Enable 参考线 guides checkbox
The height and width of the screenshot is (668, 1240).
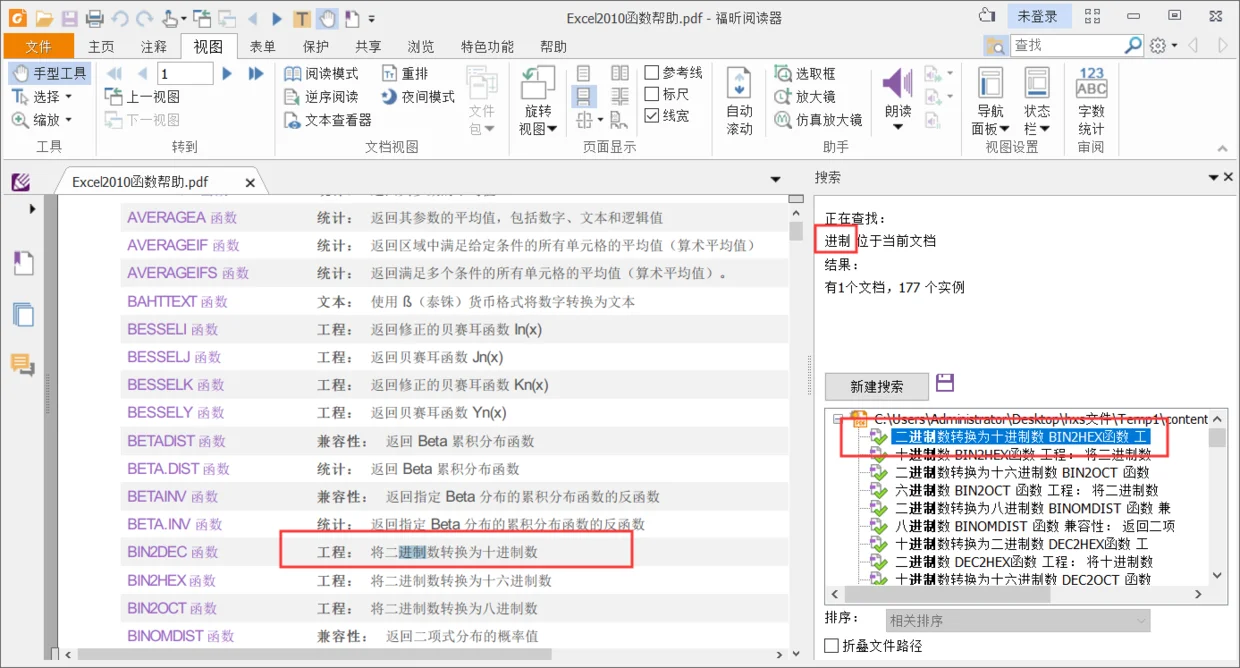pos(652,73)
